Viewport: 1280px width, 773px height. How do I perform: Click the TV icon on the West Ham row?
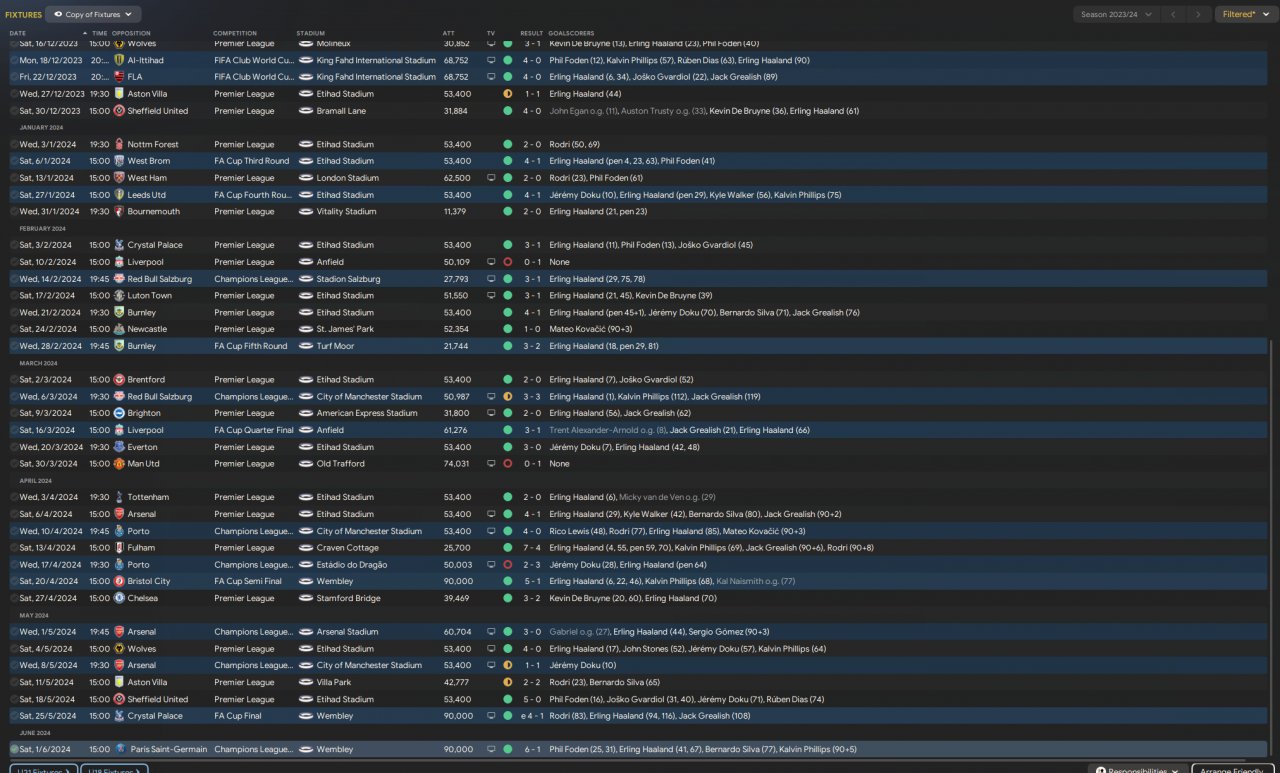coord(491,178)
